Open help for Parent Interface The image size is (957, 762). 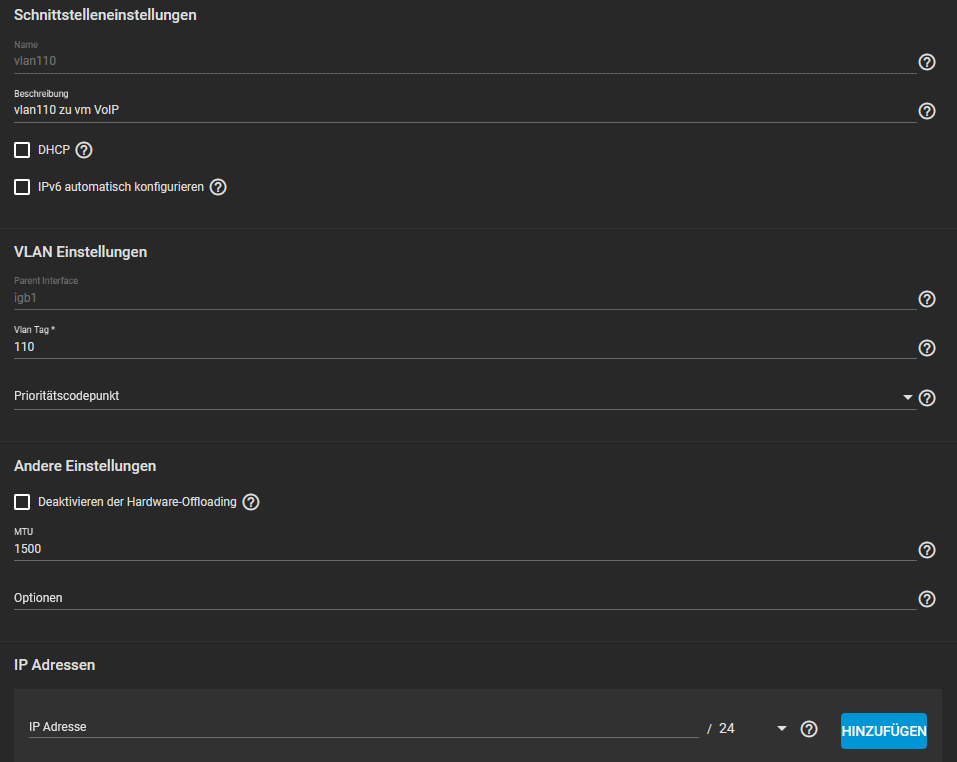point(926,299)
